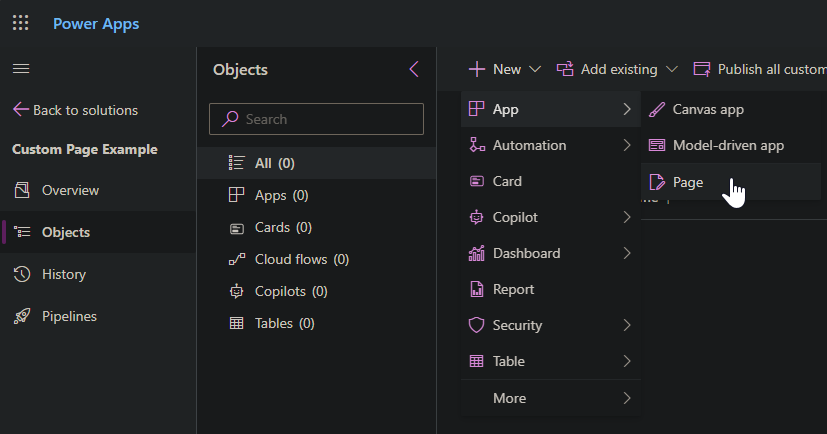The image size is (827, 434).
Task: Select Apps (0) in objects tree
Action: [316, 195]
